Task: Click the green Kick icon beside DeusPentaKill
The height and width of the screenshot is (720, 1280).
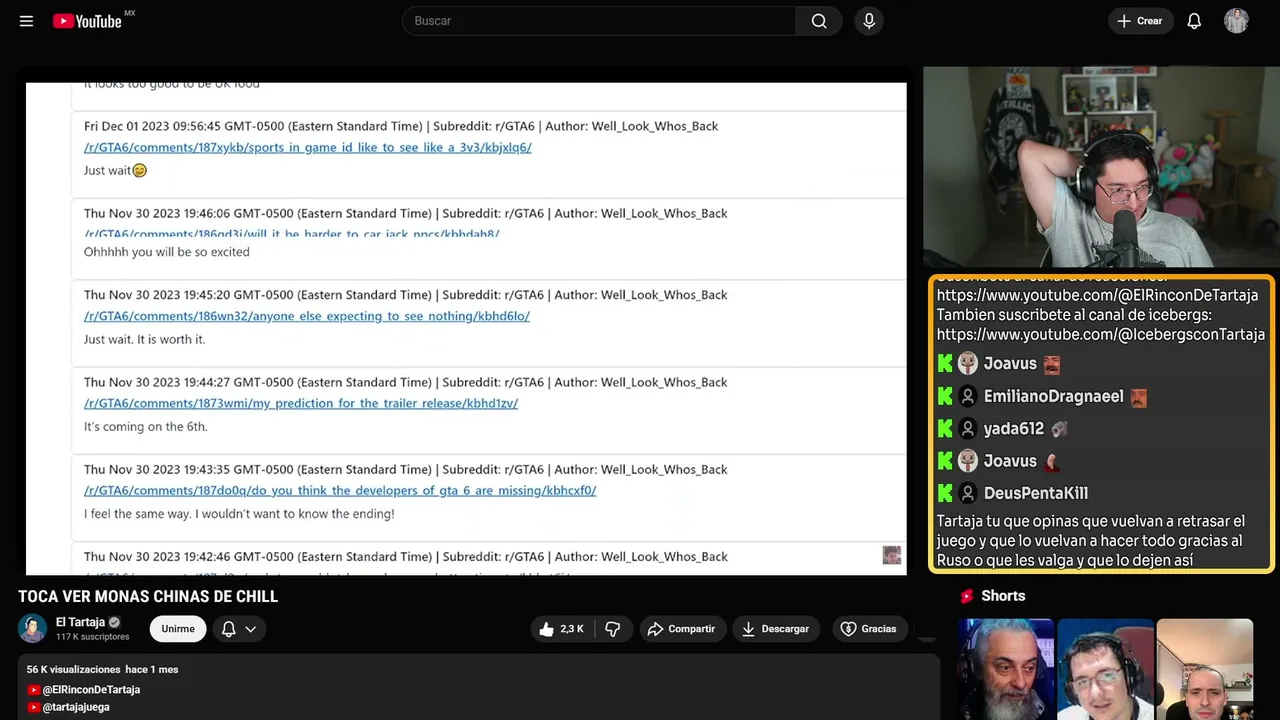Action: [945, 493]
